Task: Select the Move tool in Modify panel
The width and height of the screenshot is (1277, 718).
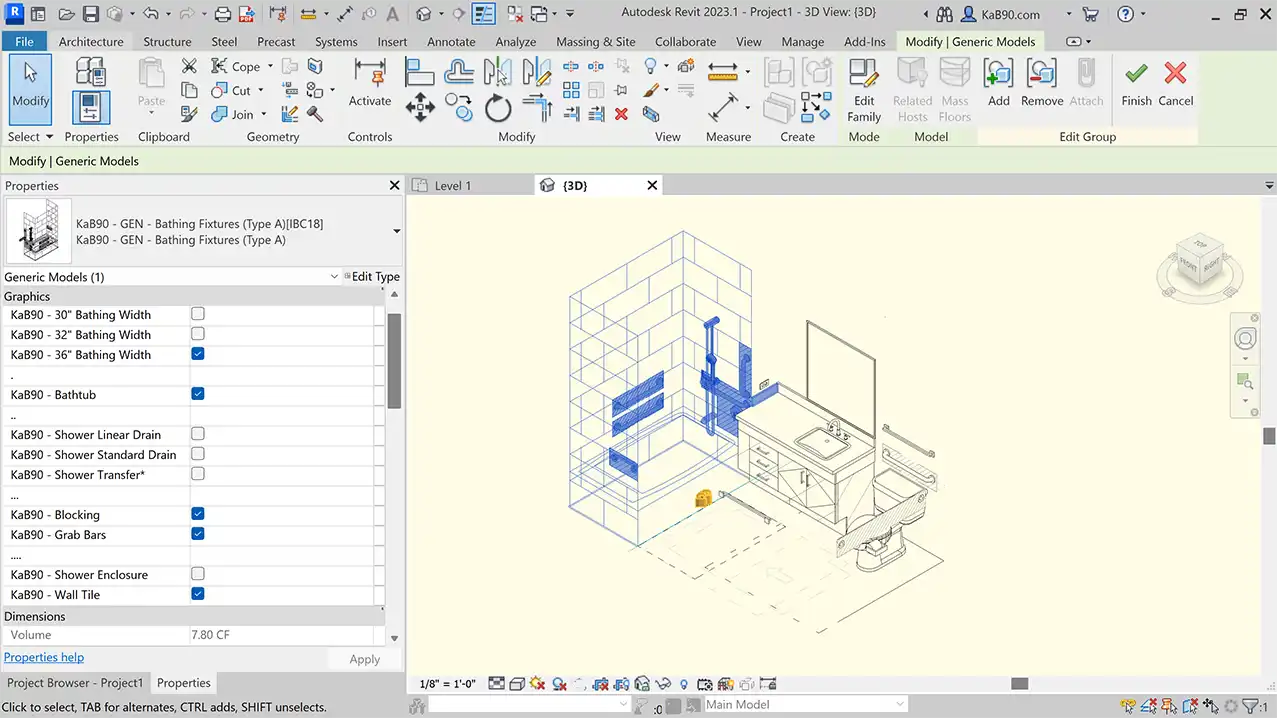Action: pos(419,107)
